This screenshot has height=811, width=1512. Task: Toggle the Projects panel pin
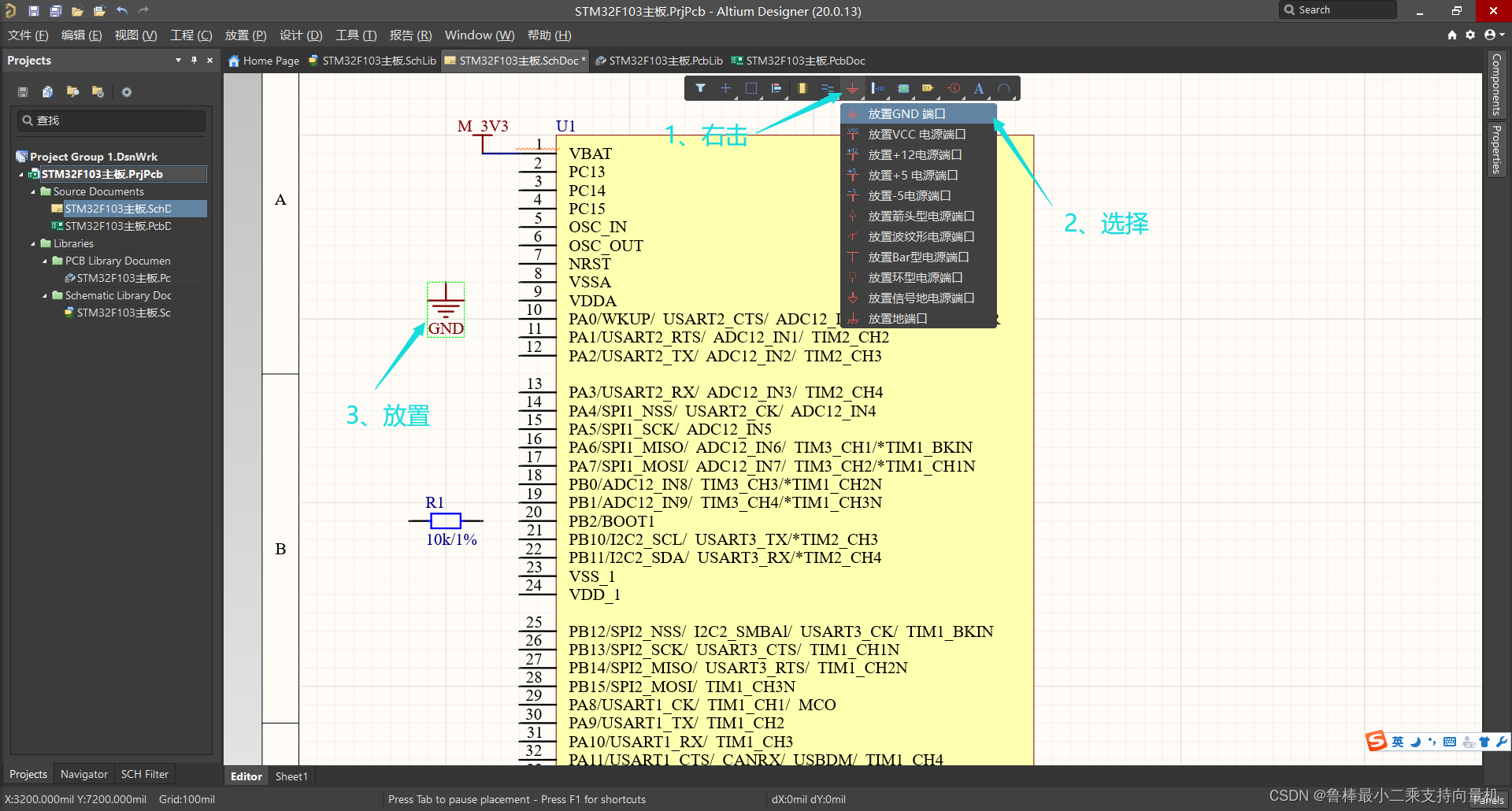(194, 61)
